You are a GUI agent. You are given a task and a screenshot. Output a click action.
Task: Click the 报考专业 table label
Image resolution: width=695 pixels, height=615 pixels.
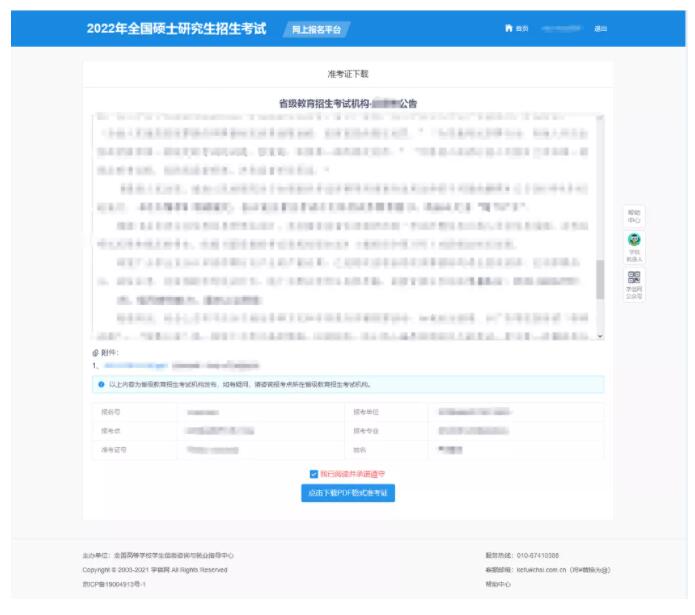coord(366,431)
